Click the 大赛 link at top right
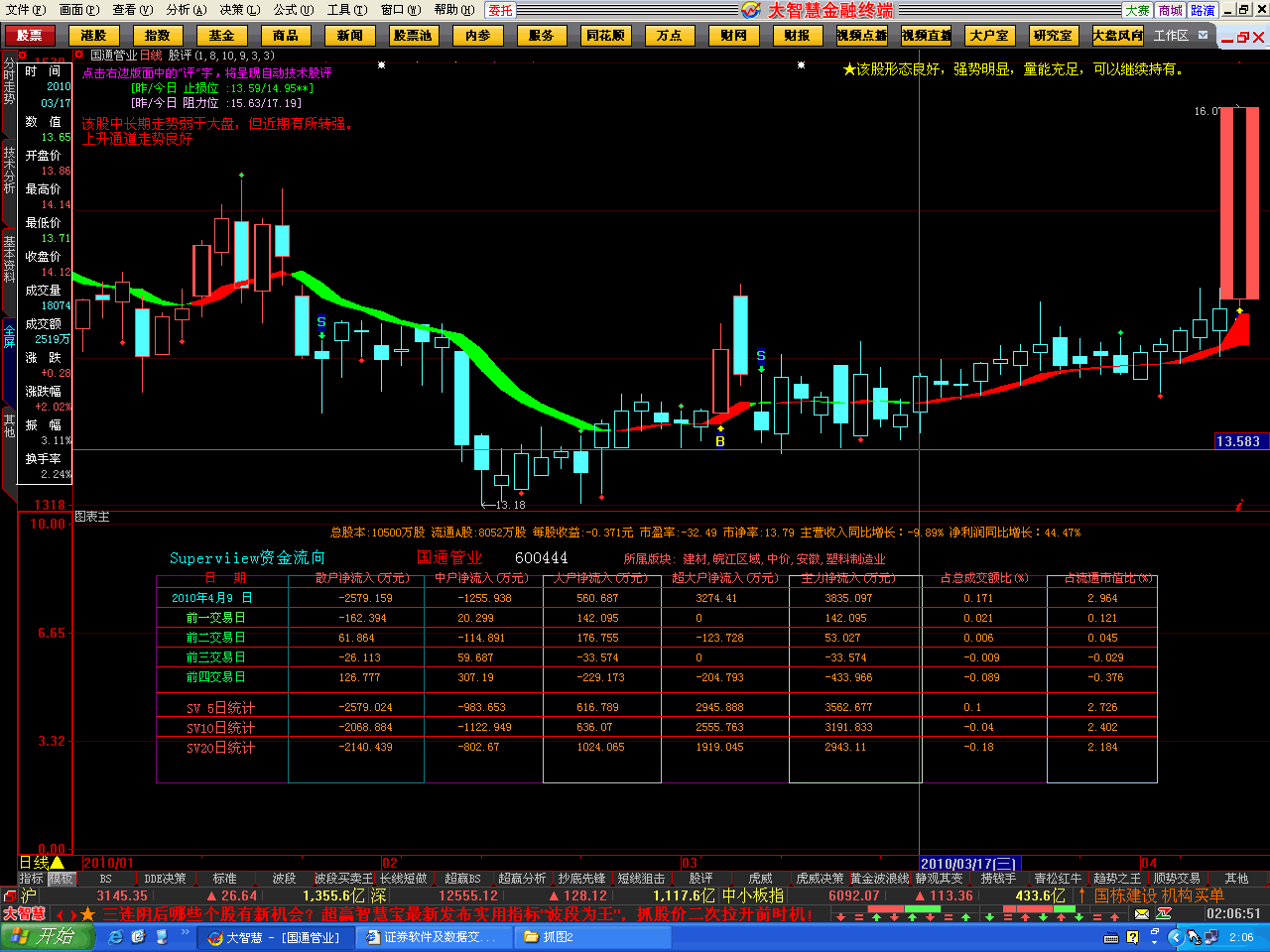Viewport: 1270px width, 952px height. click(1137, 10)
